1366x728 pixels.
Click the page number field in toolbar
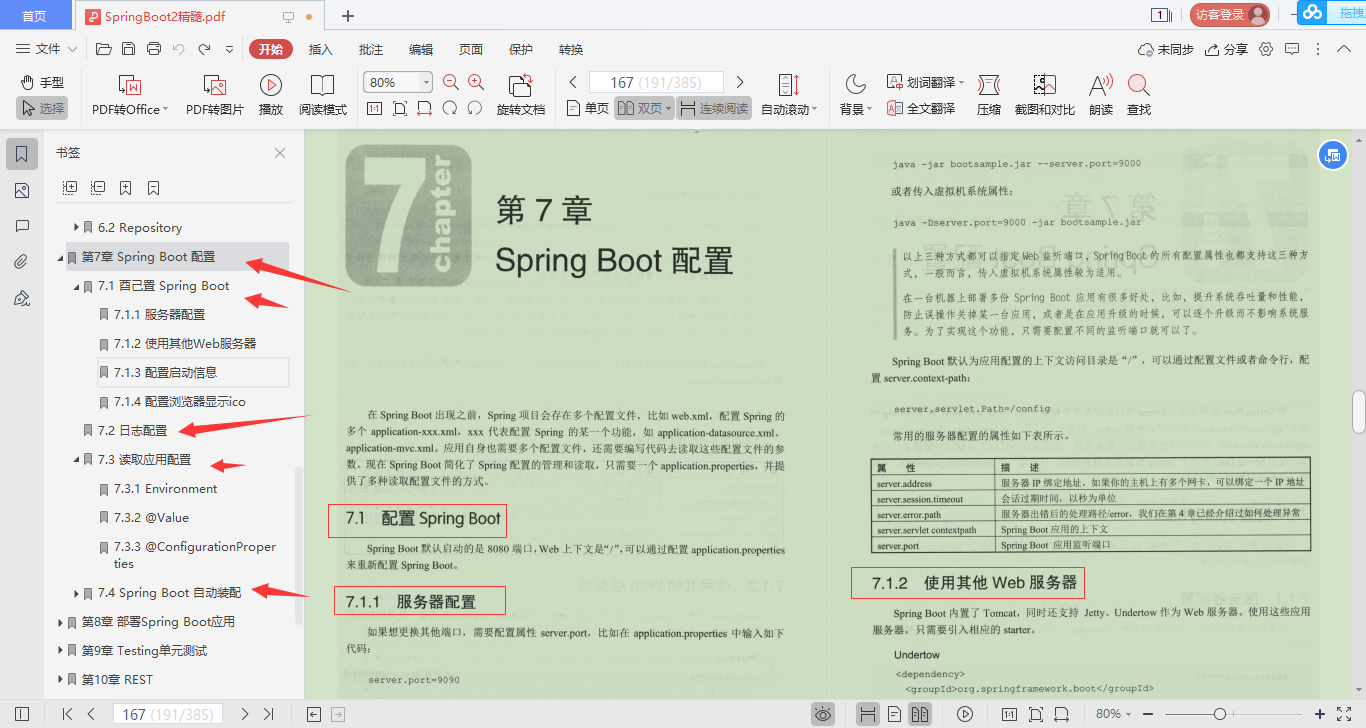(656, 82)
